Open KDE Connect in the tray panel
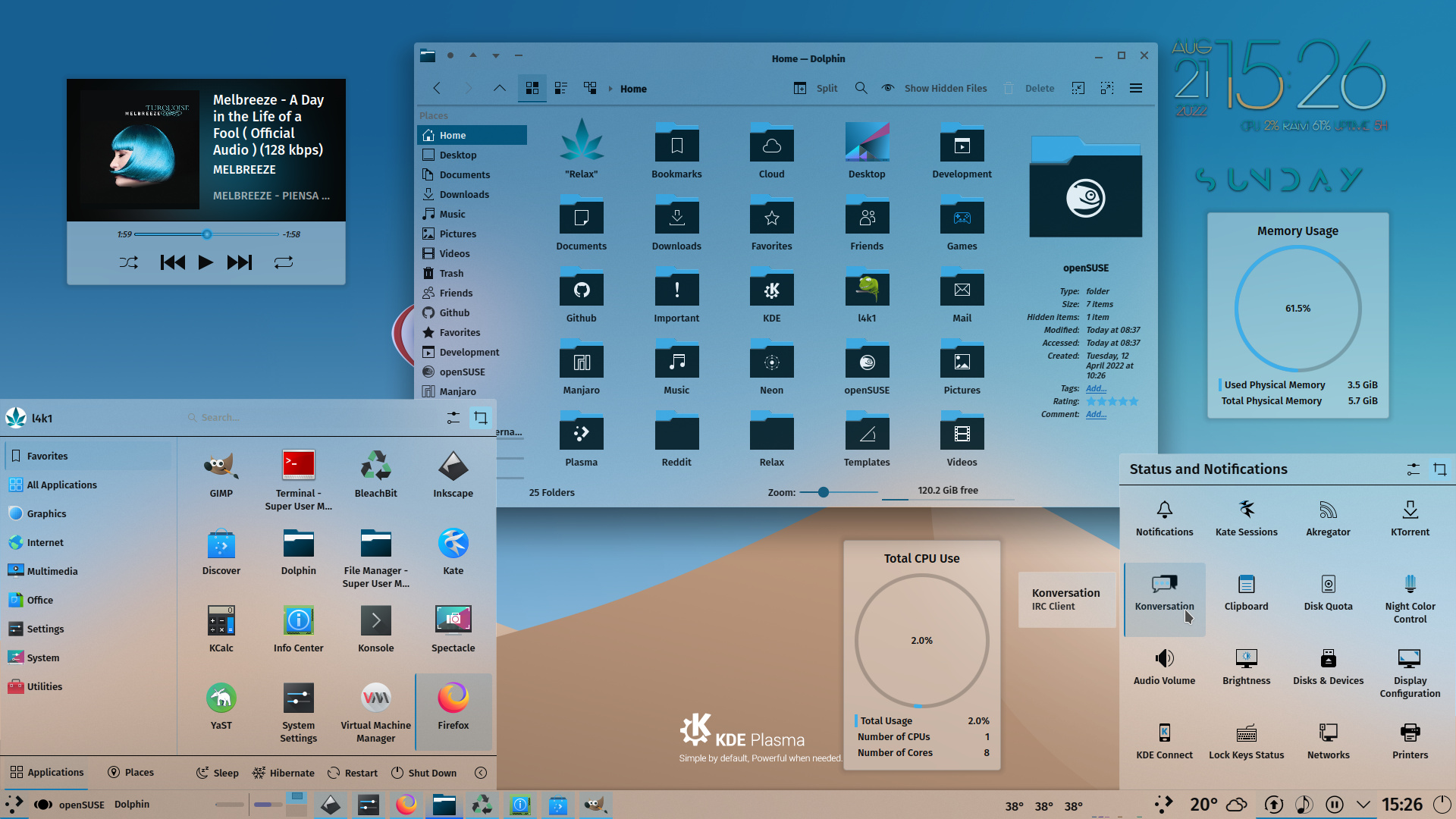 (1164, 742)
